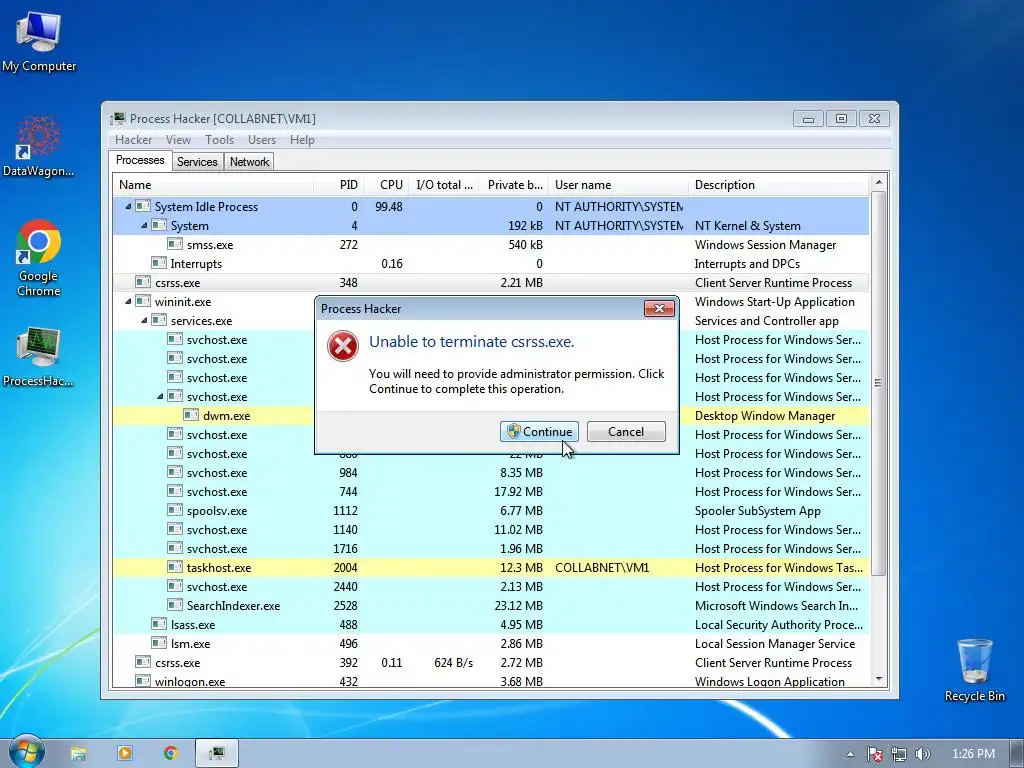Collapse the wininit.exe tree node
The image size is (1024, 768).
tap(128, 302)
